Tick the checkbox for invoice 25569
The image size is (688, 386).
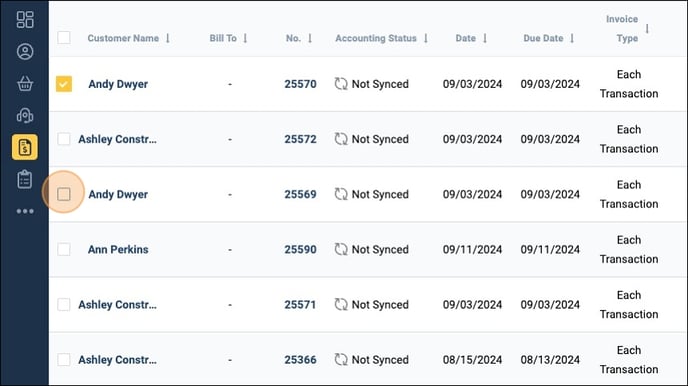click(x=64, y=194)
